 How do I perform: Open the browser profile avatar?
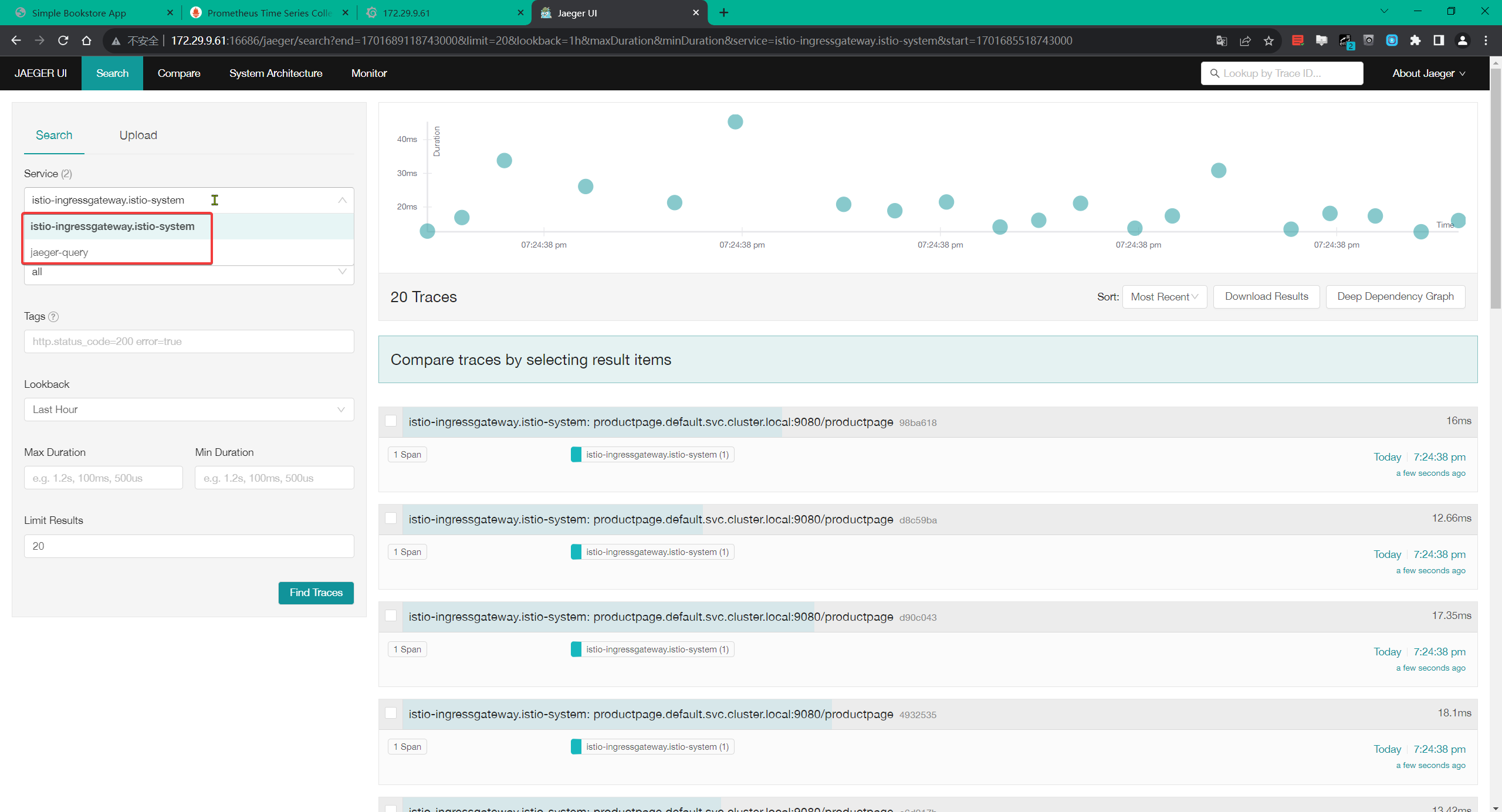1462,40
